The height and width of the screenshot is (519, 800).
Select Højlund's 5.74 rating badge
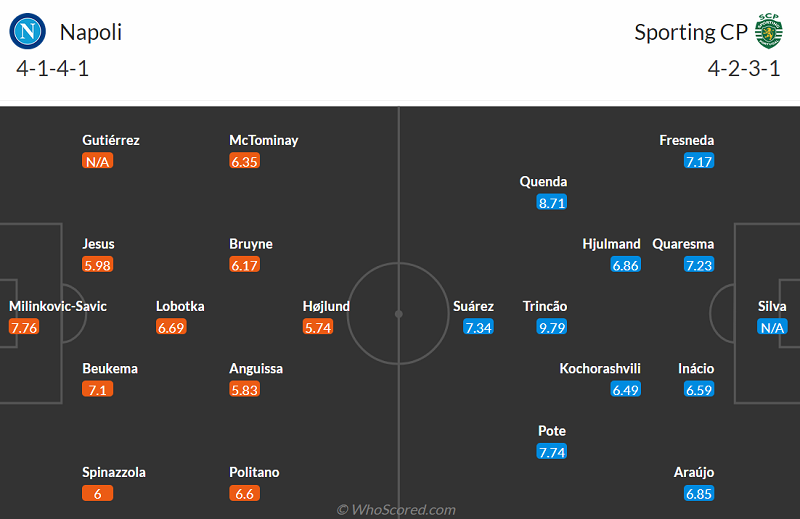tap(317, 327)
